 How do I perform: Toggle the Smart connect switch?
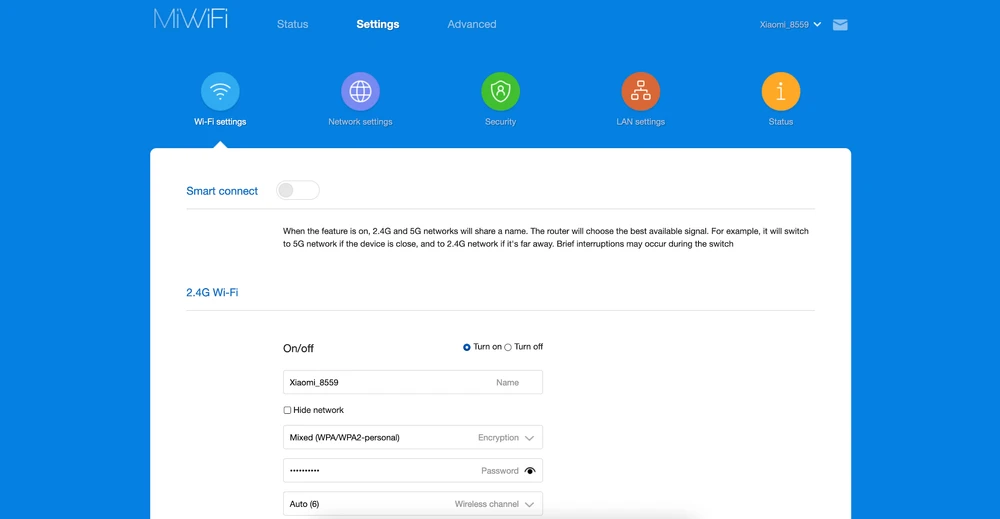298,190
